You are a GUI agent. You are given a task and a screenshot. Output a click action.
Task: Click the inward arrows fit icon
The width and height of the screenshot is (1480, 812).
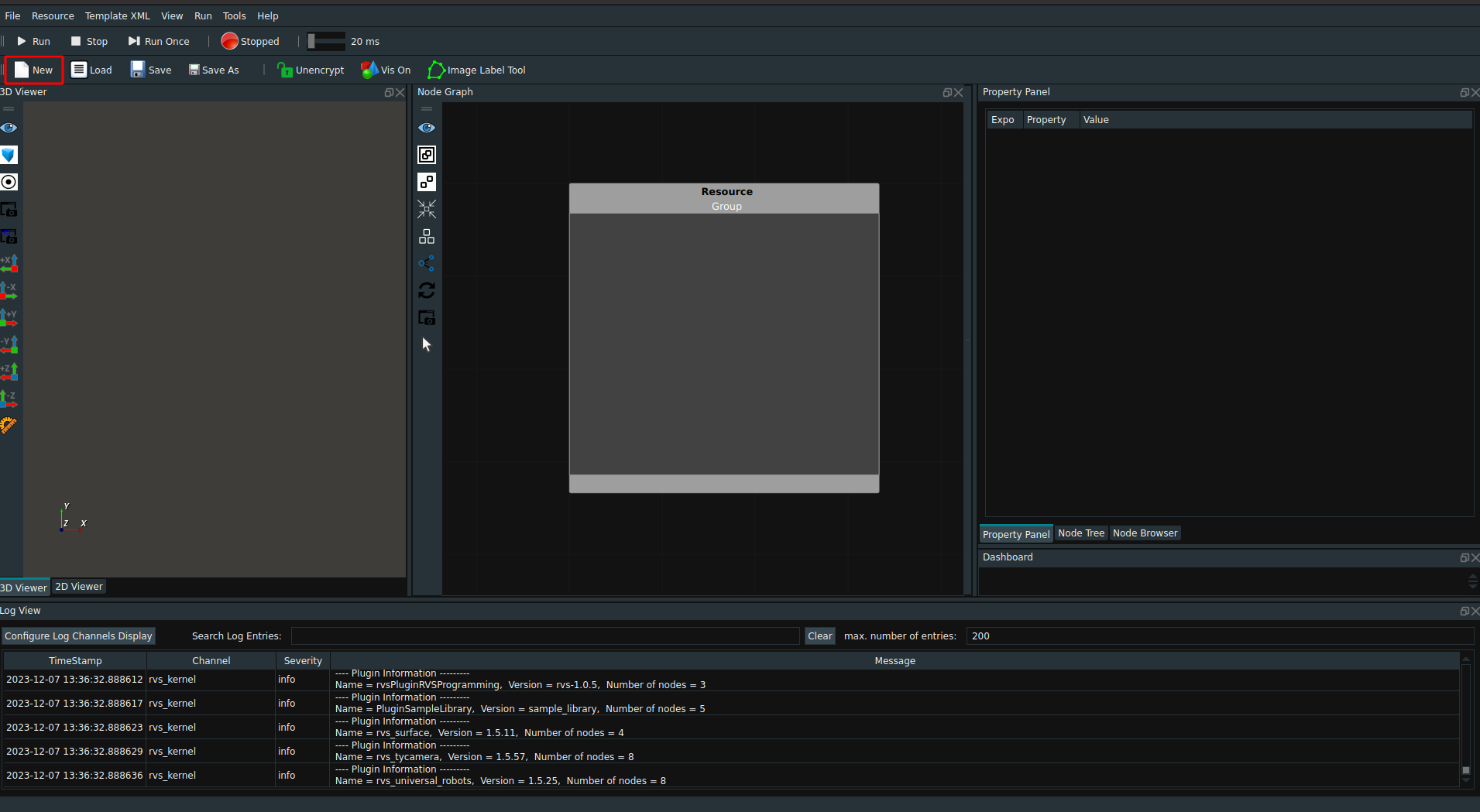(427, 209)
